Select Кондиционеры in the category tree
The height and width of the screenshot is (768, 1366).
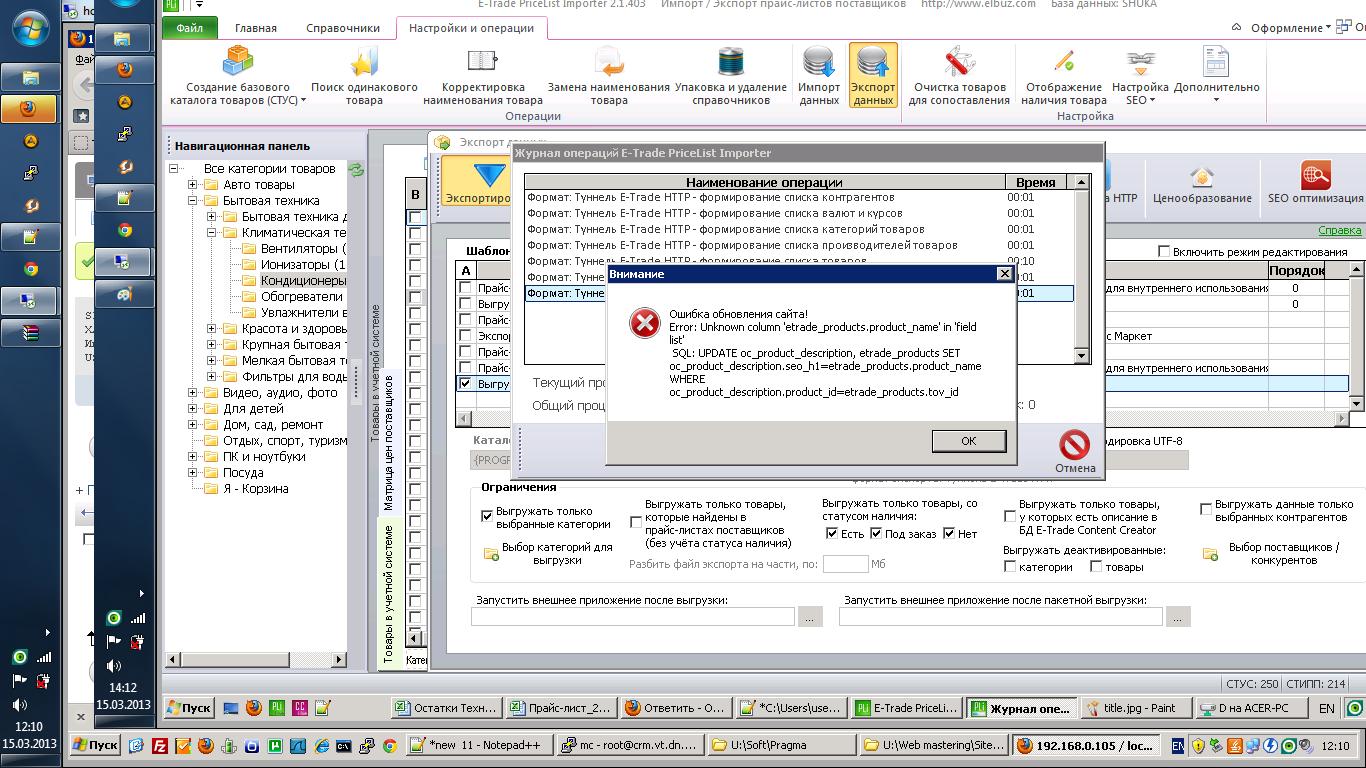303,281
